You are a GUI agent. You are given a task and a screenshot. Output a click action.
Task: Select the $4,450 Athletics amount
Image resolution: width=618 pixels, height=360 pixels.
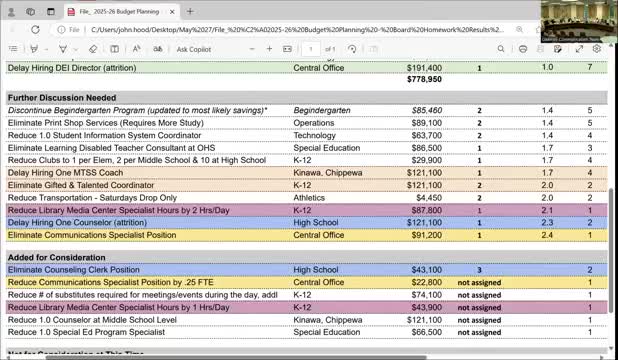[x=429, y=198]
